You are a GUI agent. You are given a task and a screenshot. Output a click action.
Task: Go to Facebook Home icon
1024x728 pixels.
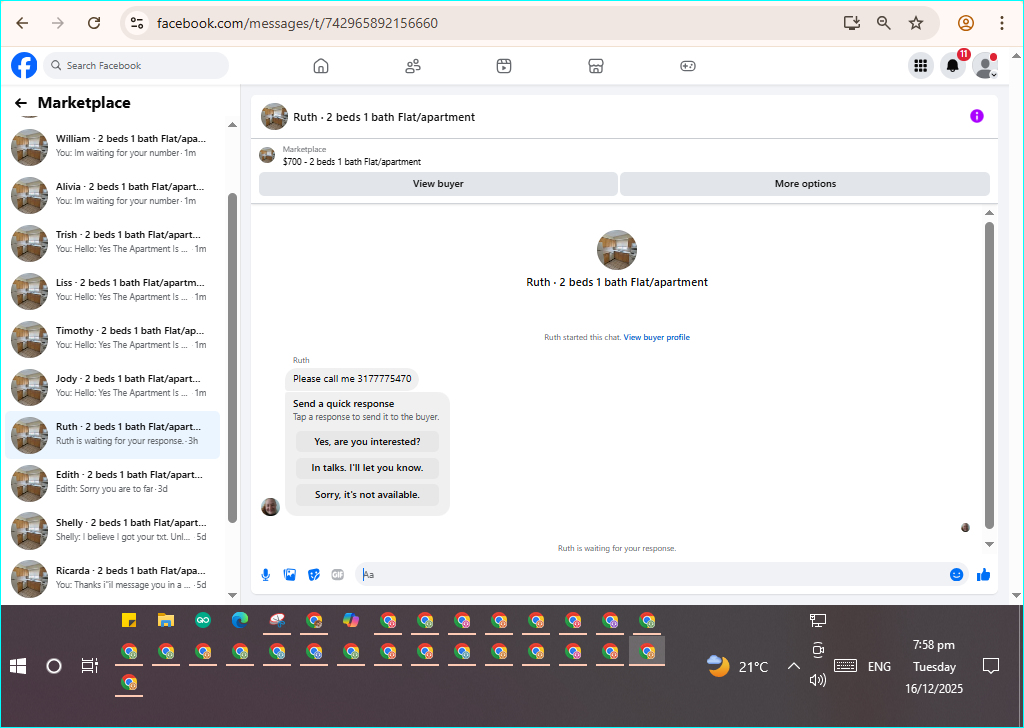[321, 66]
